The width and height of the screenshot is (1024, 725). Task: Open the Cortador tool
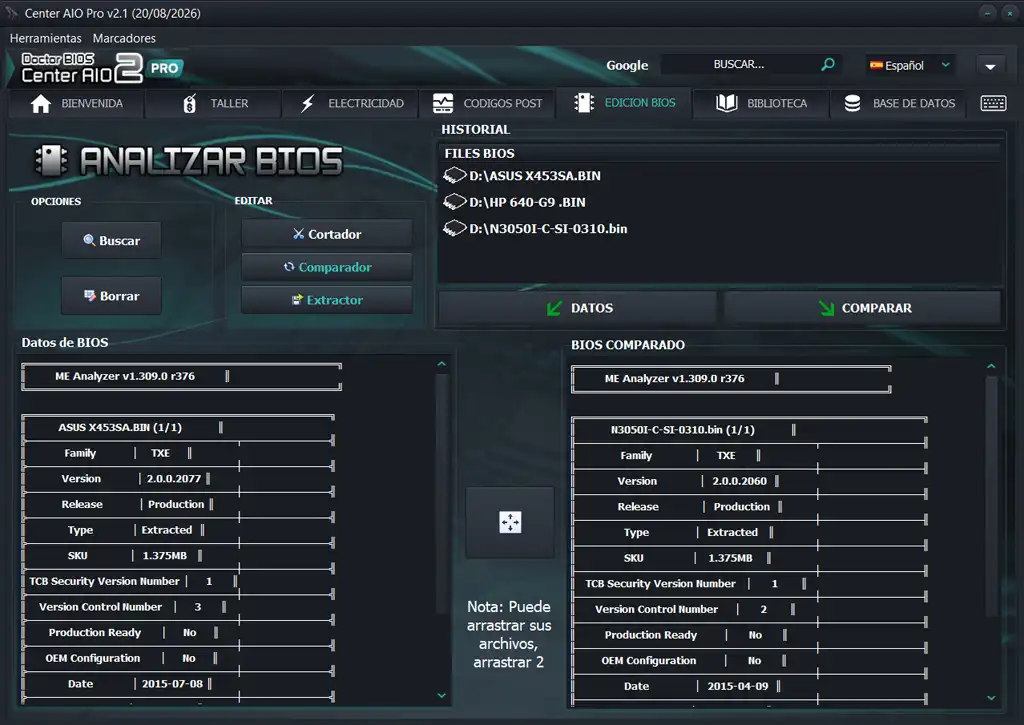coord(327,234)
